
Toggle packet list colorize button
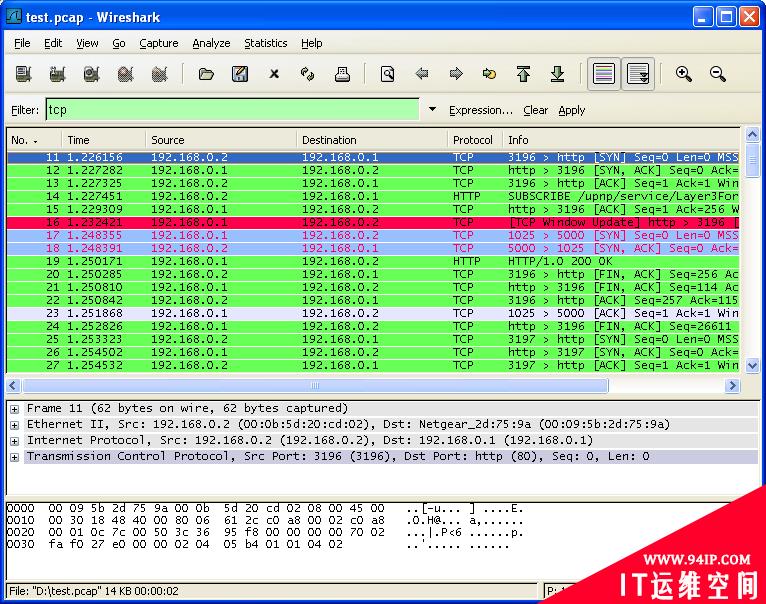tap(604, 74)
